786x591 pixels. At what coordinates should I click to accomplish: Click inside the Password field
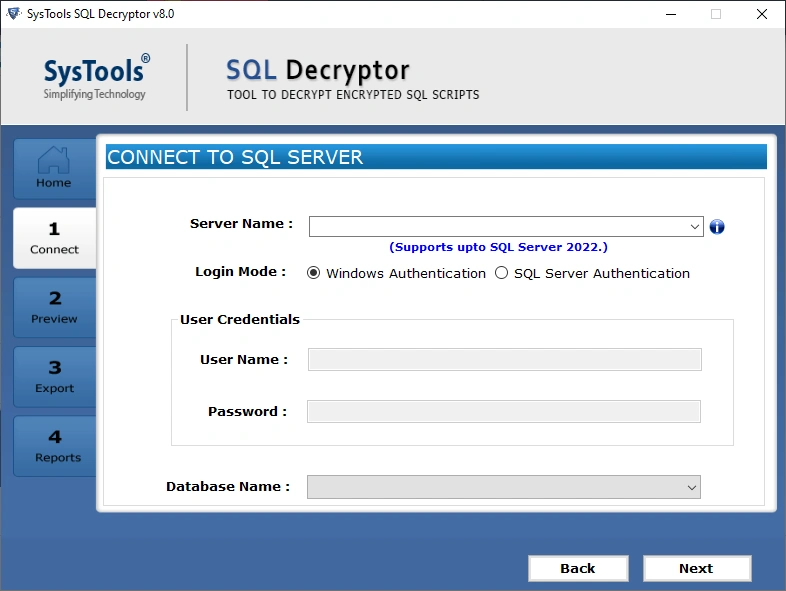point(504,412)
